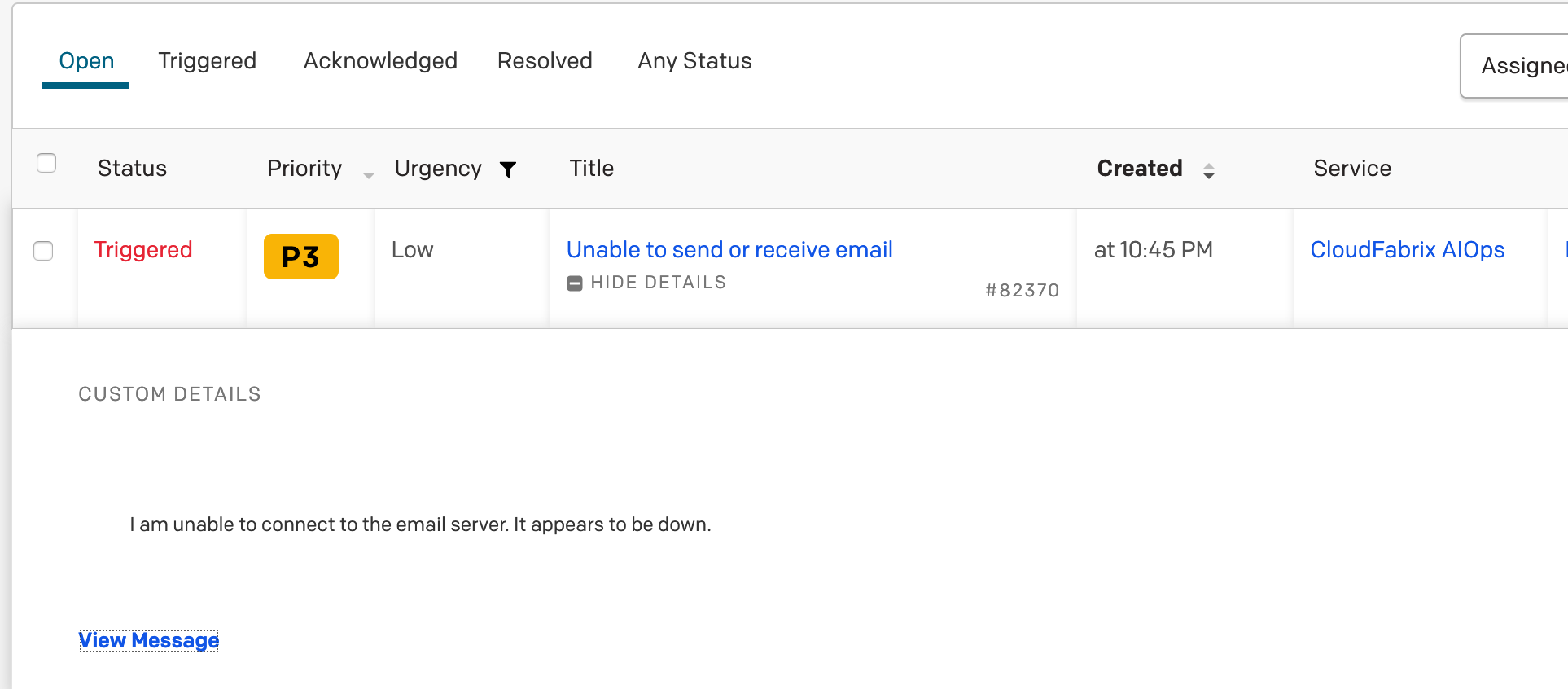Open the Unable to send or receive email incident
The image size is (1568, 689).
(729, 250)
